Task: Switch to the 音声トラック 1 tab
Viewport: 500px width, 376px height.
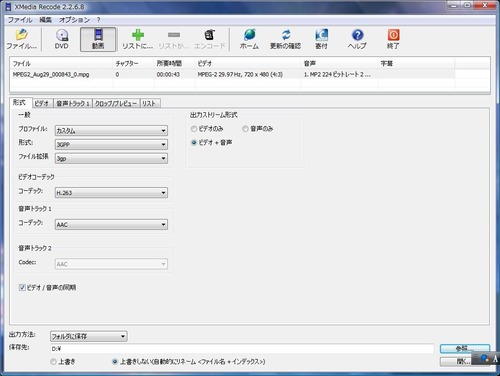Action: (x=73, y=103)
